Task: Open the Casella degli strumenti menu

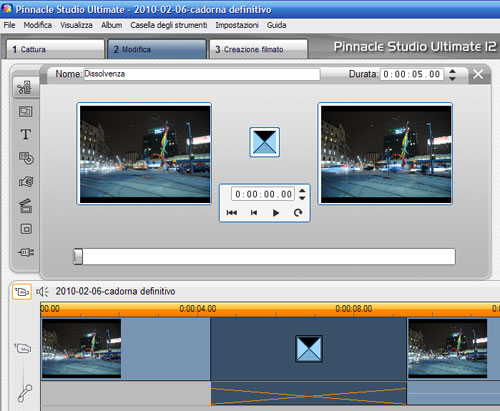Action: coord(169,25)
